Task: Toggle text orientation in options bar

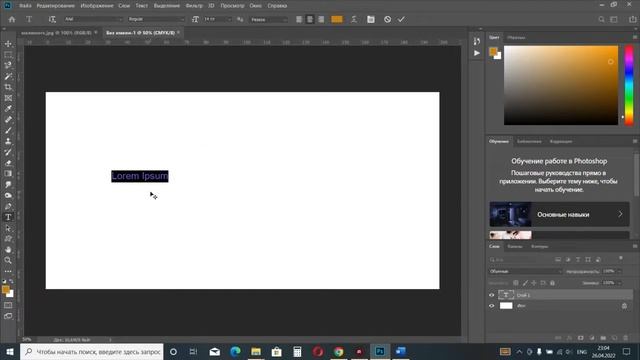Action: pyautogui.click(x=52, y=19)
